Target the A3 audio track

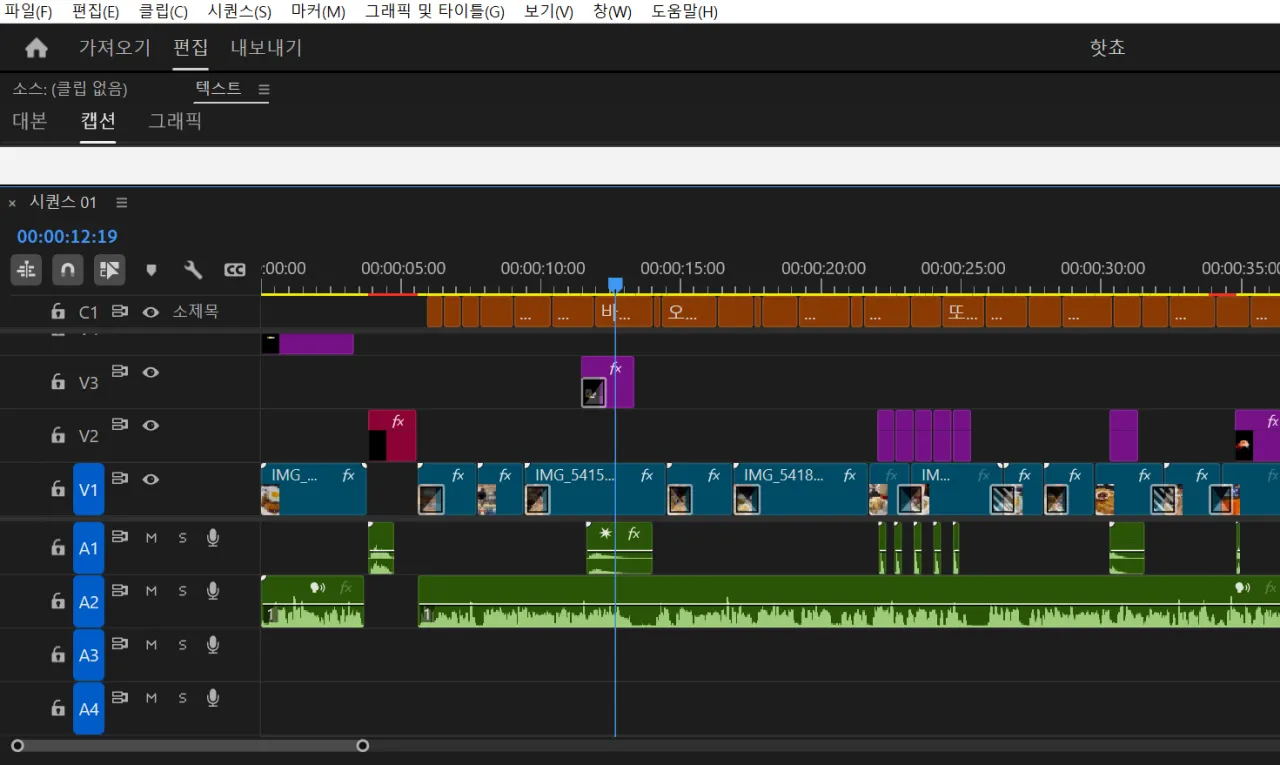tap(89, 655)
